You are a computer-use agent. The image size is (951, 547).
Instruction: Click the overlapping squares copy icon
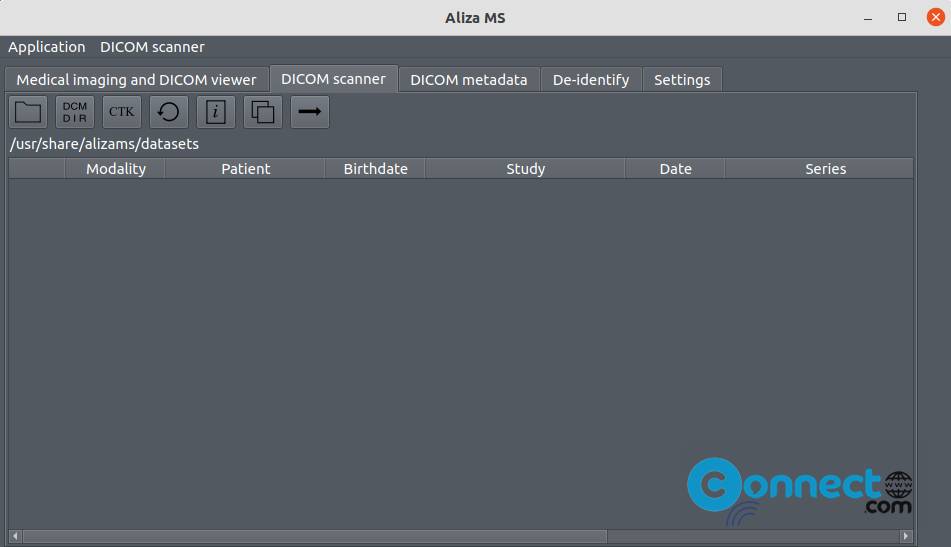tap(263, 112)
